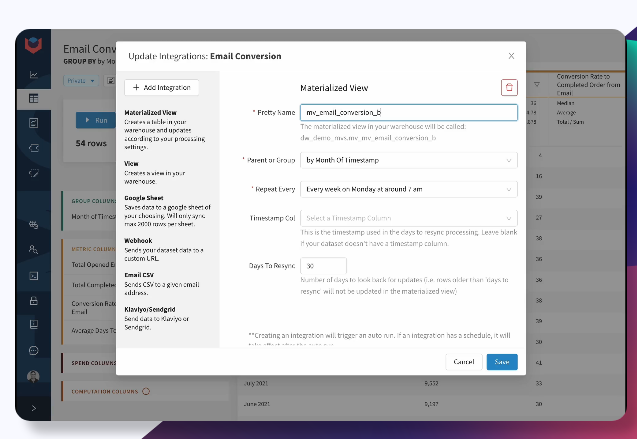Select the table datasets sidebar icon
This screenshot has height=439, width=637.
click(34, 98)
